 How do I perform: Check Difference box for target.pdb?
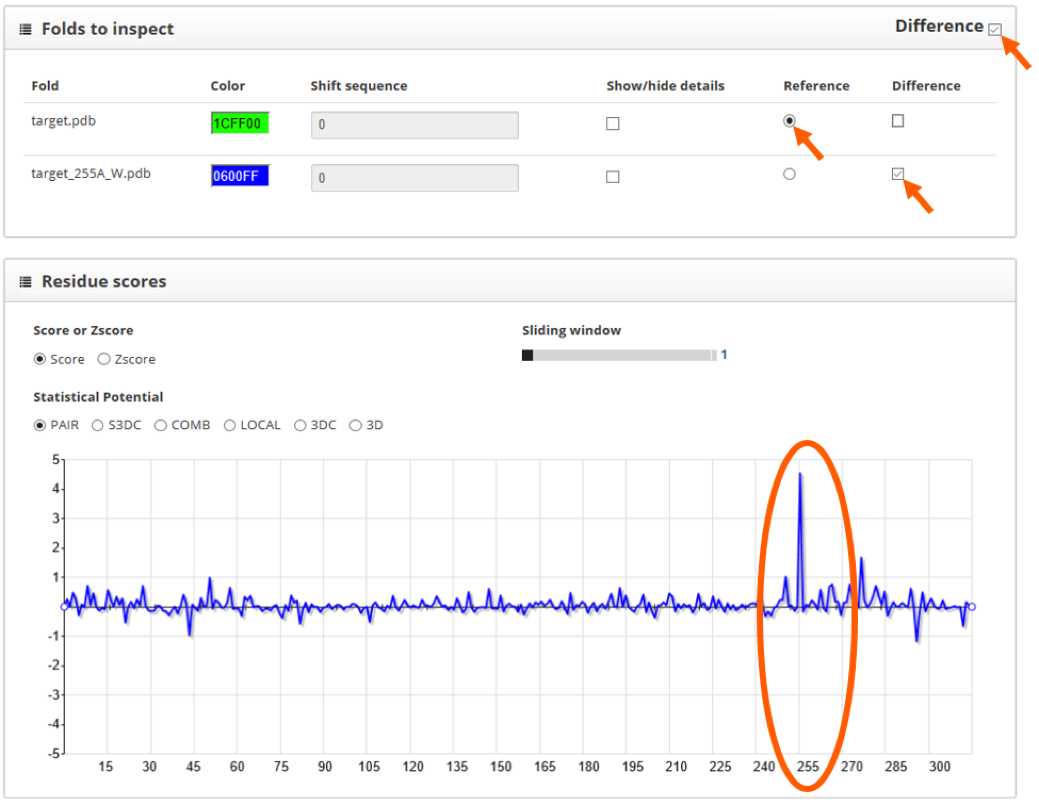(x=898, y=121)
